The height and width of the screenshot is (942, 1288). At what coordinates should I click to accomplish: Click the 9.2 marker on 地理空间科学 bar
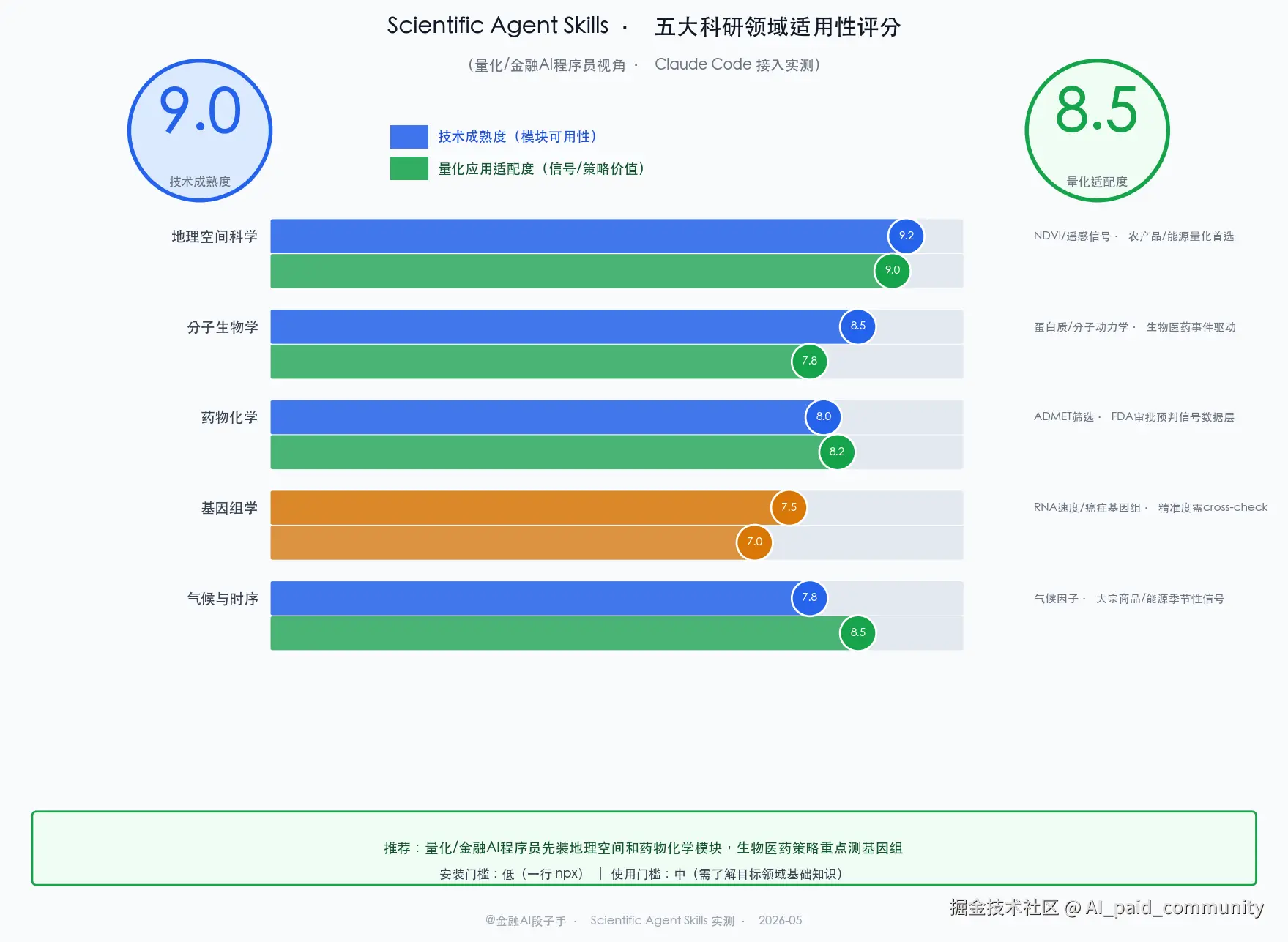907,236
